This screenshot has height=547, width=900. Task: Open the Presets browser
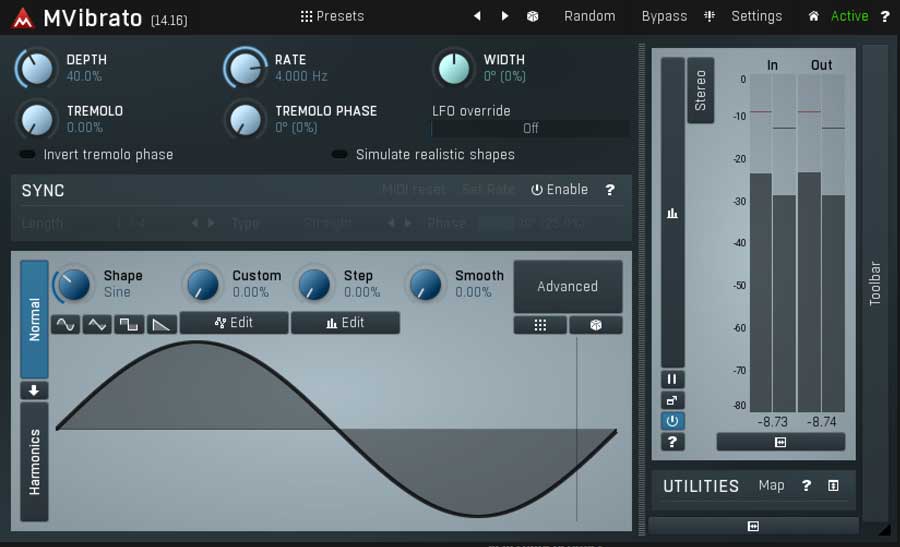(x=332, y=16)
